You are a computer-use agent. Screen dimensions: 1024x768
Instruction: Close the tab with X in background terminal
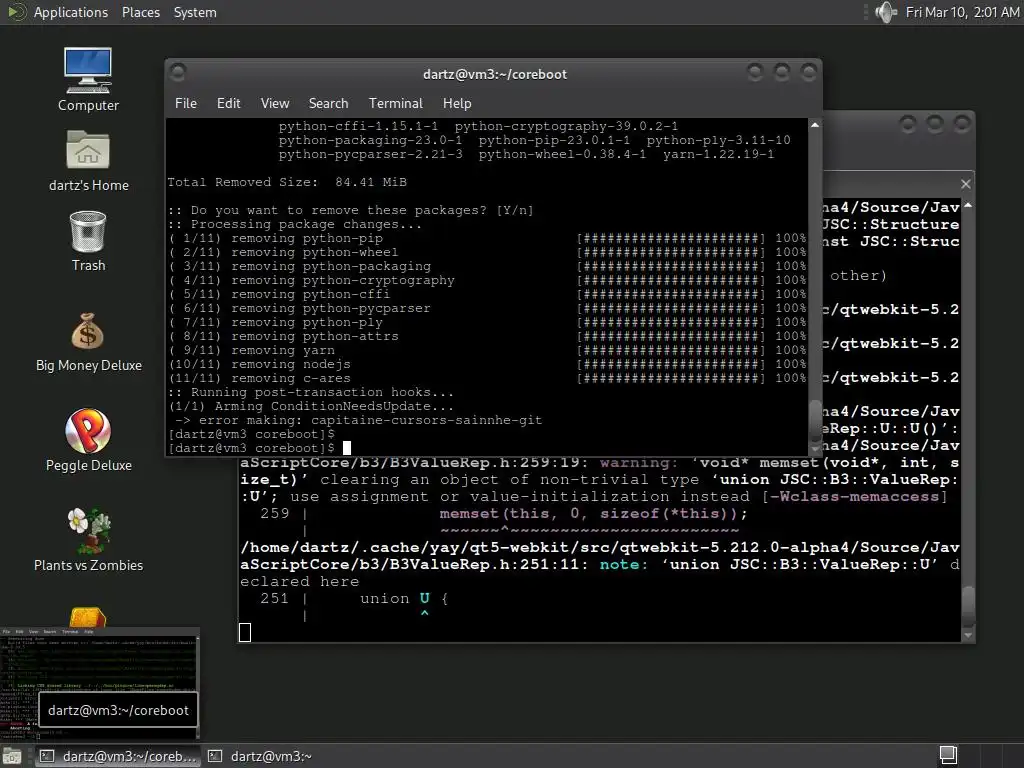click(966, 184)
